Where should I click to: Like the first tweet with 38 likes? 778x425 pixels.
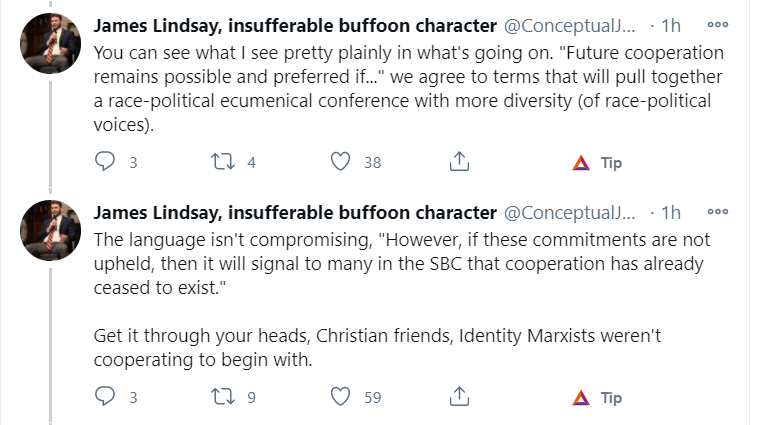click(x=342, y=161)
